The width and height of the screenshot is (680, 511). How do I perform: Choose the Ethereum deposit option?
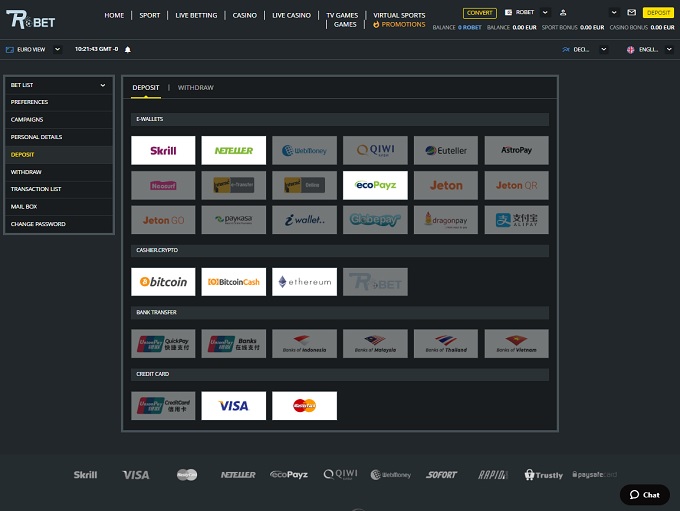pos(304,282)
